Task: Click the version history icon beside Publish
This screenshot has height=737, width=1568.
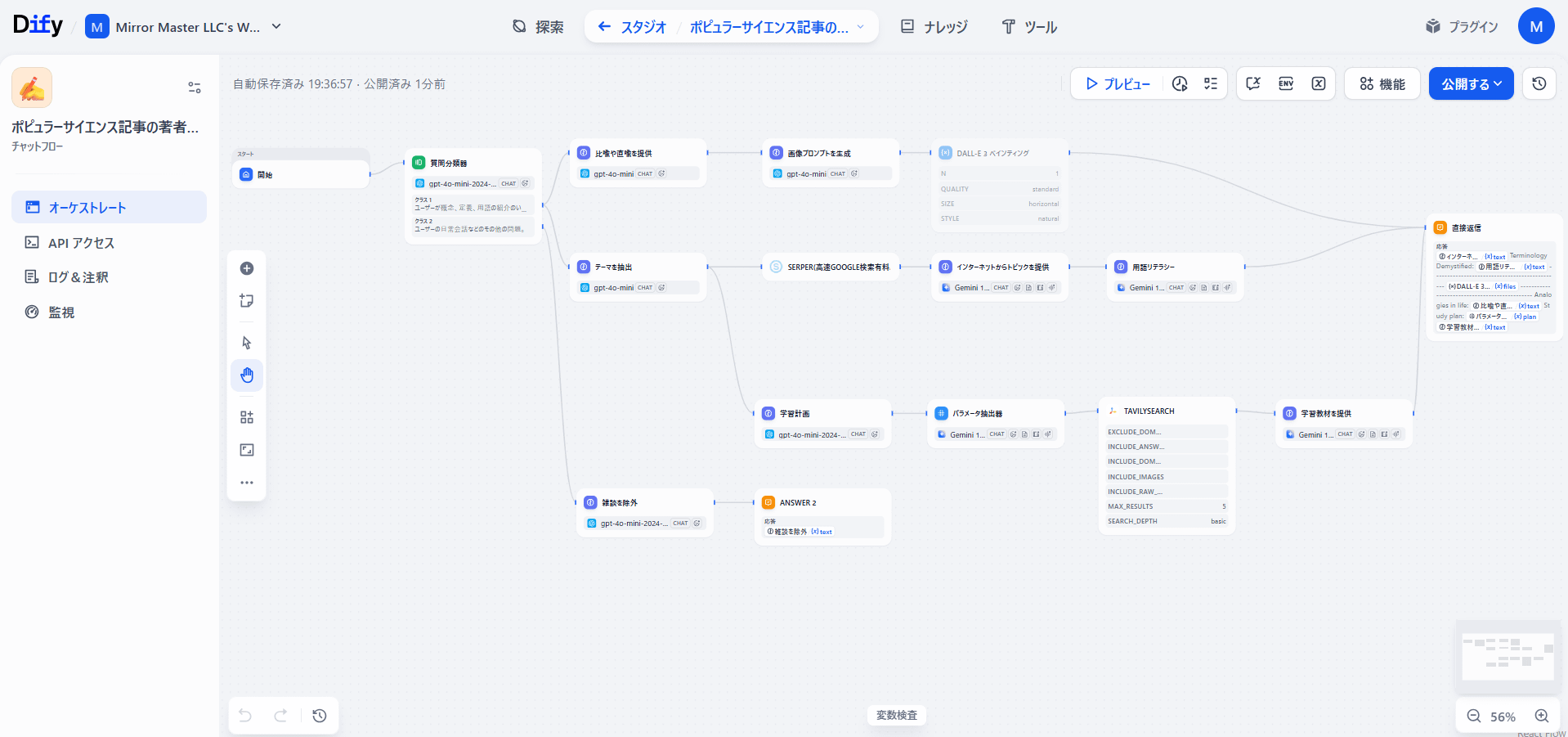Action: [1539, 83]
